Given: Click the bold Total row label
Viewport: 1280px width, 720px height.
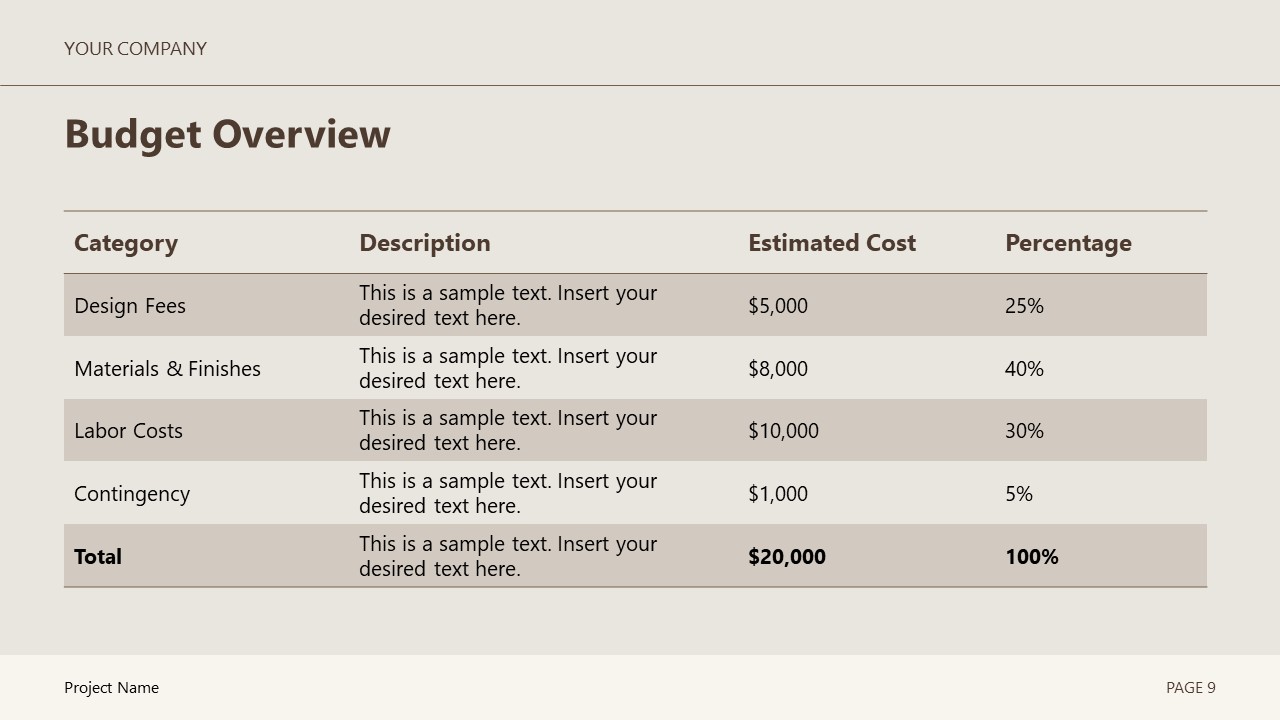Looking at the screenshot, I should click(x=98, y=557).
